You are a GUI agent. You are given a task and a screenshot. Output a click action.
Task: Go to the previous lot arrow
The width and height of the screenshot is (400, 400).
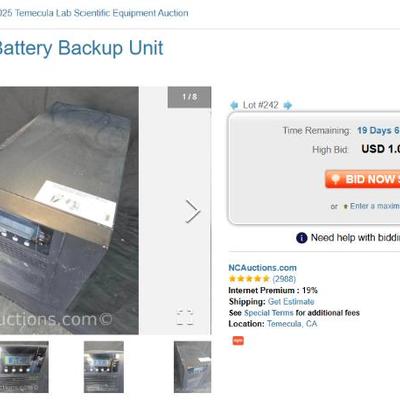coord(234,105)
